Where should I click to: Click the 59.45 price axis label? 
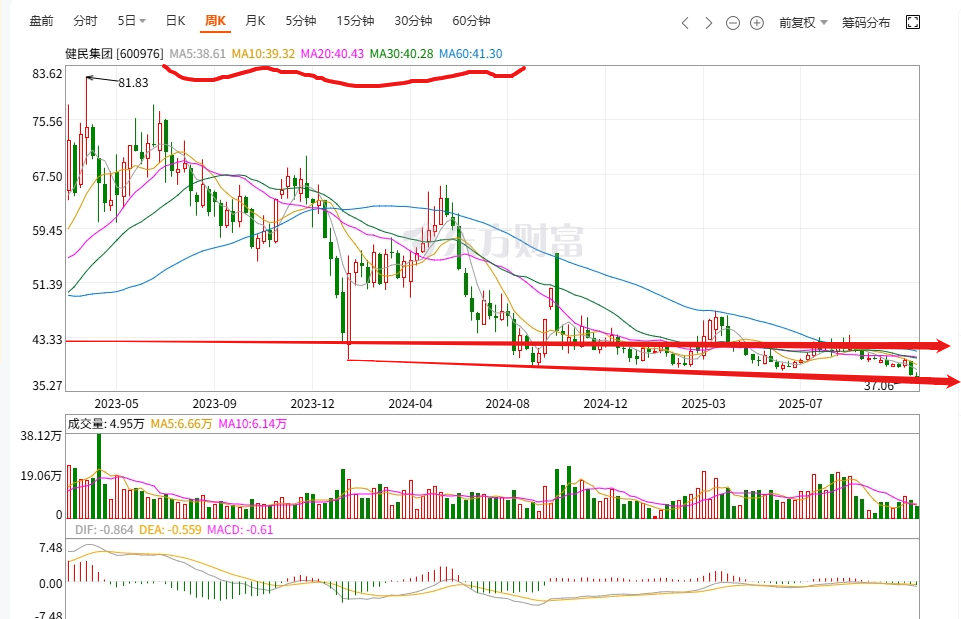pyautogui.click(x=47, y=230)
